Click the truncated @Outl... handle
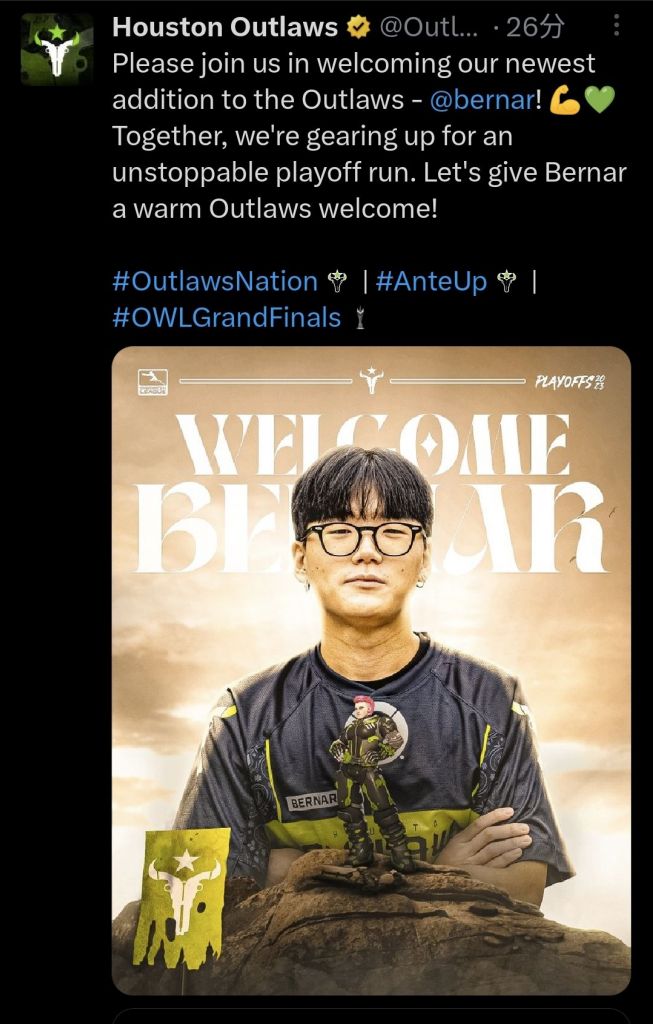This screenshot has width=653, height=1024. click(429, 27)
